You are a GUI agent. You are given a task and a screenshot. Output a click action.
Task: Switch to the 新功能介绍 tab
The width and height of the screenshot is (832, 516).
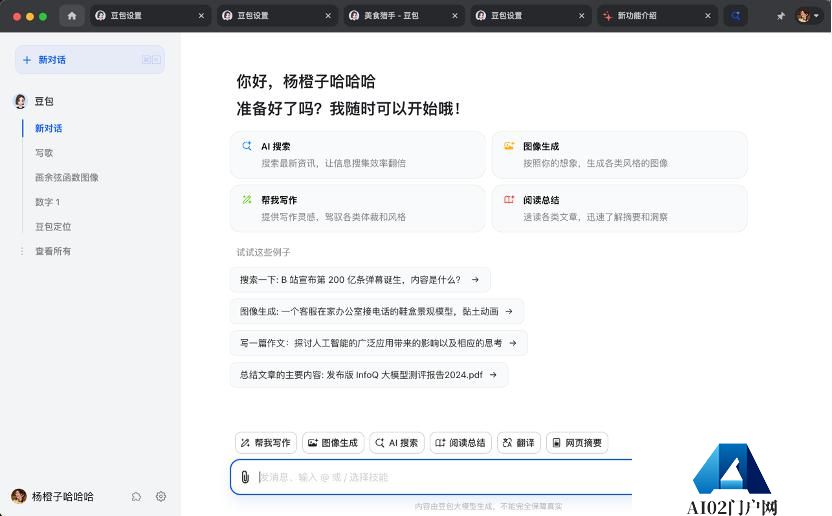(657, 16)
